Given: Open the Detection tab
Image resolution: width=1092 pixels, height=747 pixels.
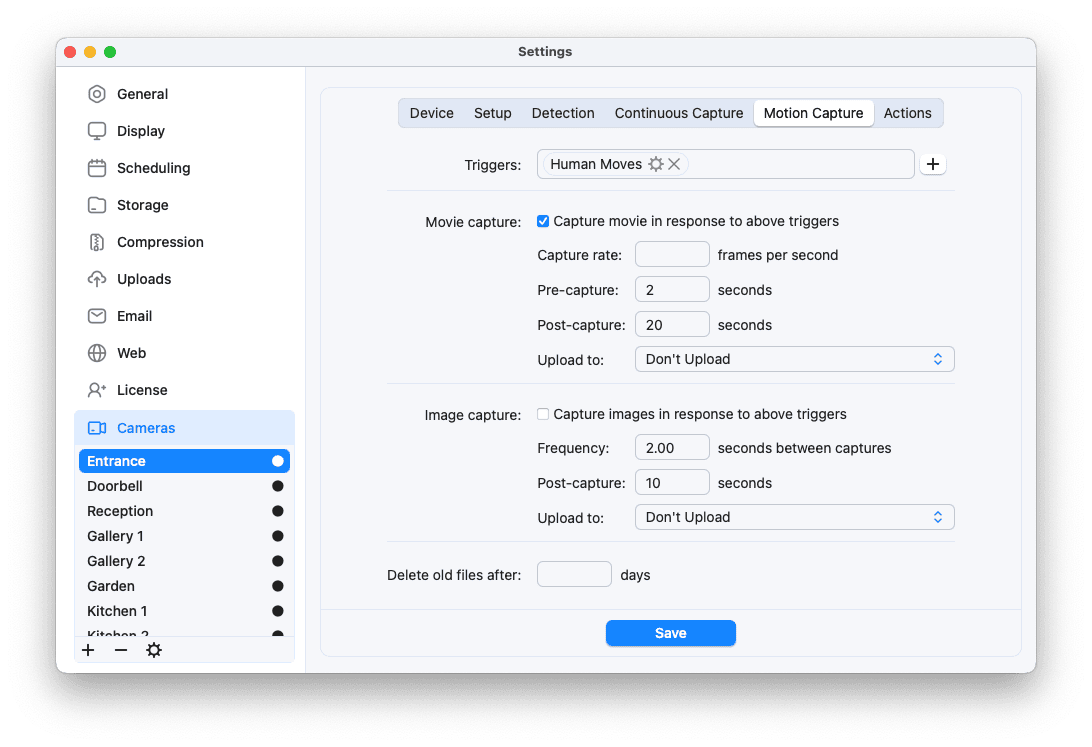Looking at the screenshot, I should pos(563,113).
